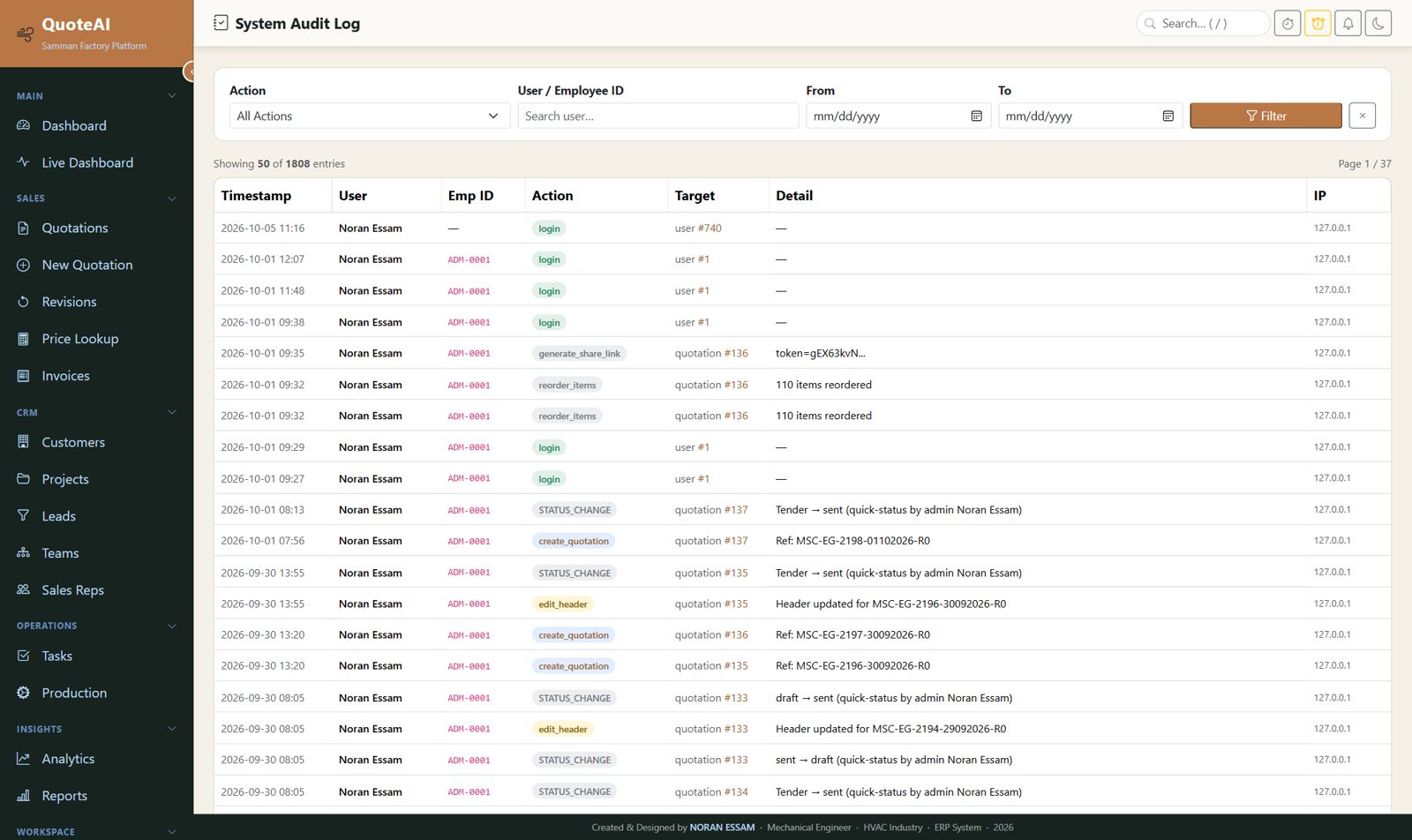Click the Timestamp column header
The image size is (1412, 840).
point(256,196)
